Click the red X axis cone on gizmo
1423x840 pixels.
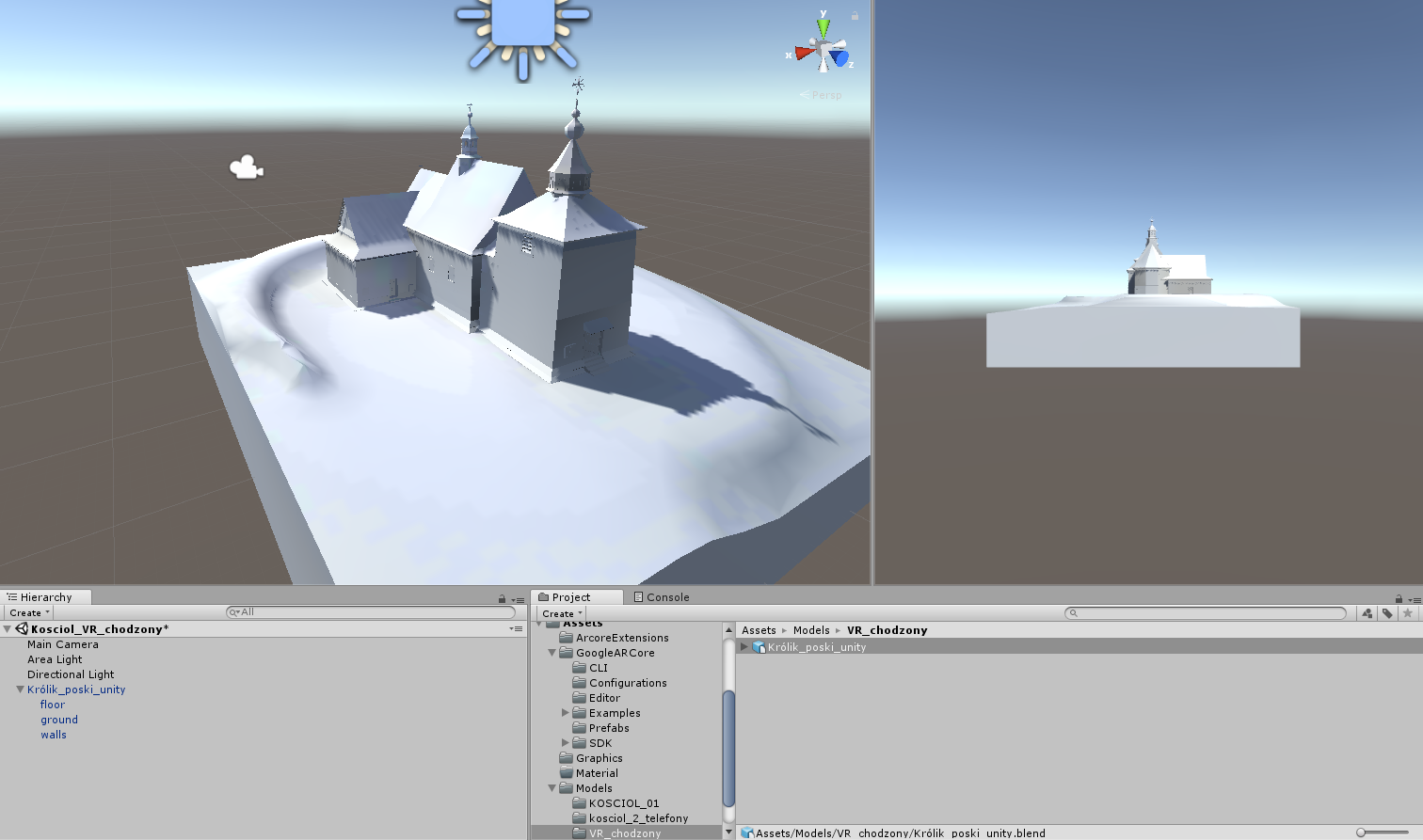pos(803,53)
